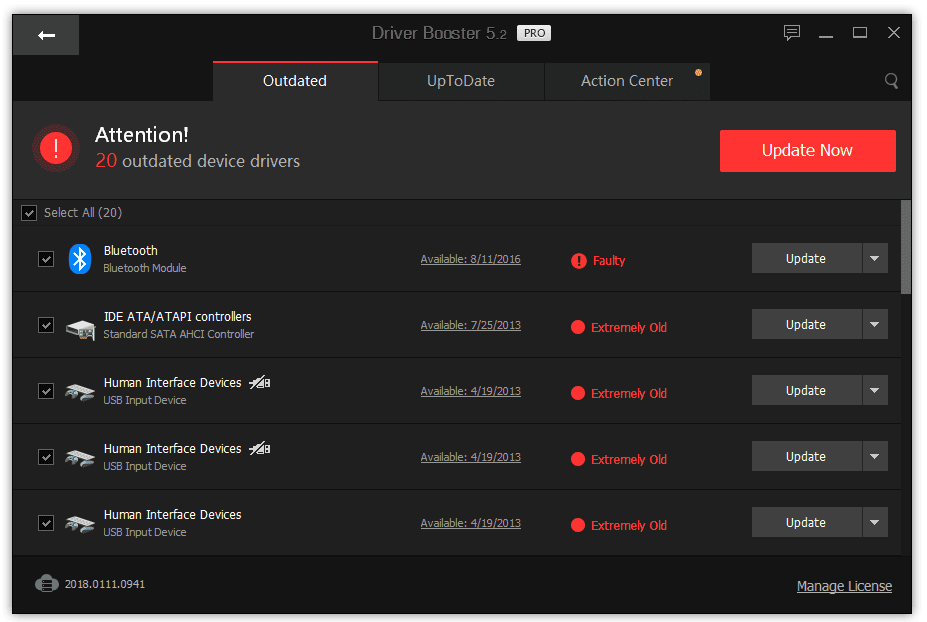Click the database version 2018.0111.0941
927x622 pixels.
click(x=105, y=584)
